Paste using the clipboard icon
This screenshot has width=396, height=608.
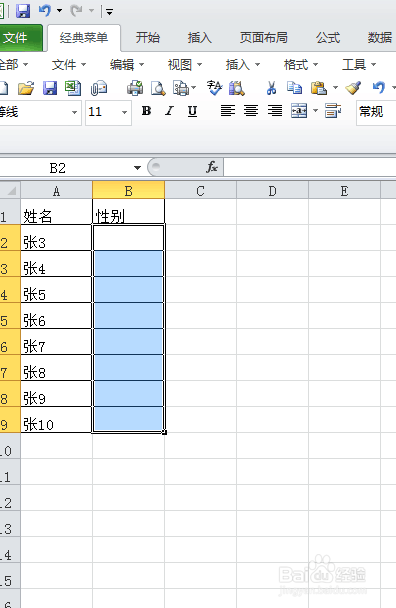point(319,88)
